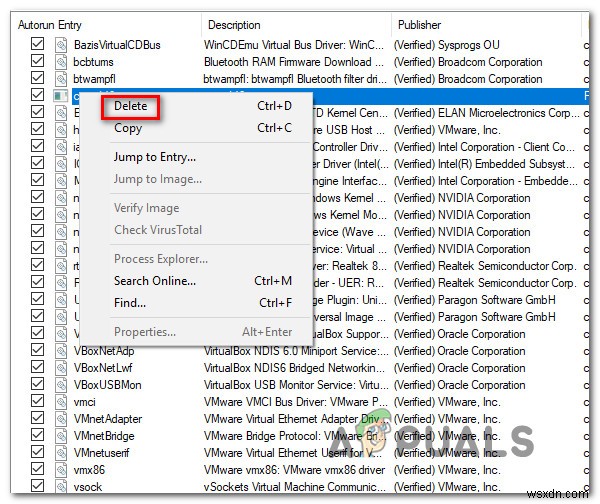Select the vmci entry name
The image size is (600, 504).
85,402
